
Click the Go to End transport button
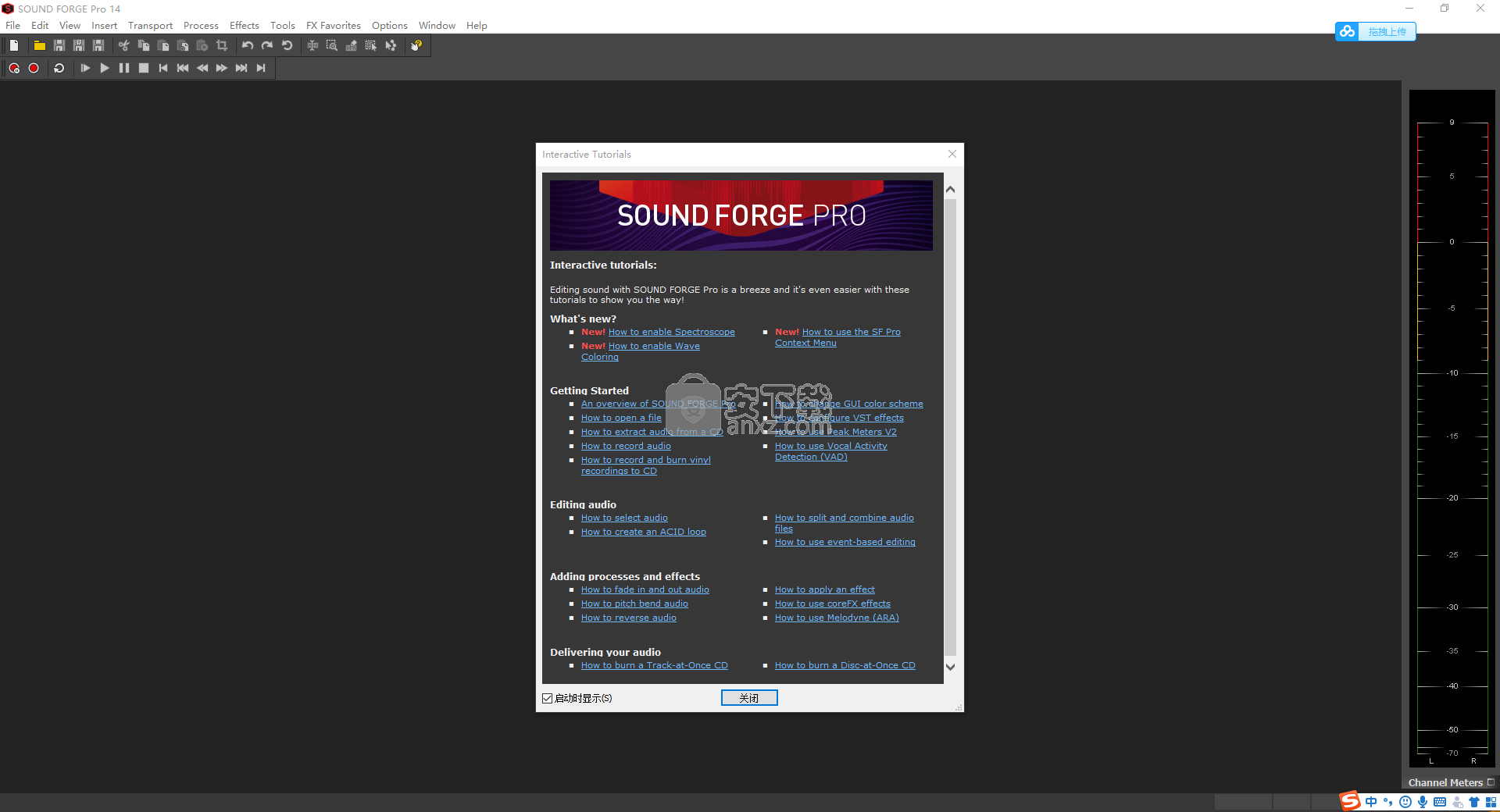(261, 68)
